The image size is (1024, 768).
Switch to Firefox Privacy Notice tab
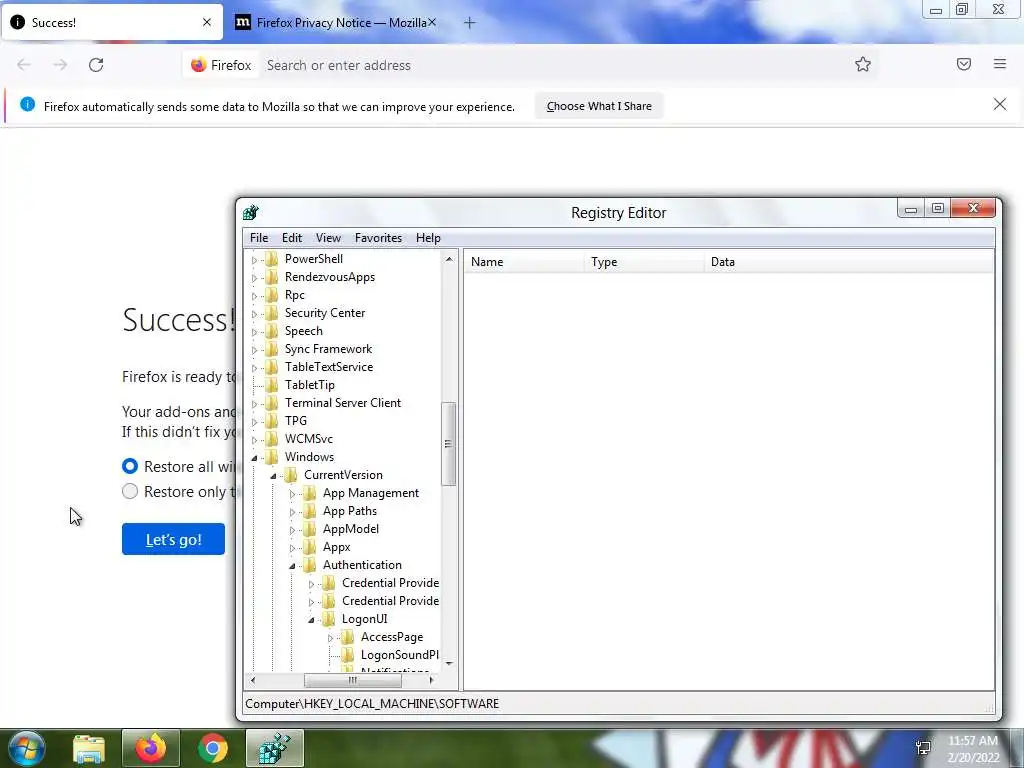(x=336, y=23)
